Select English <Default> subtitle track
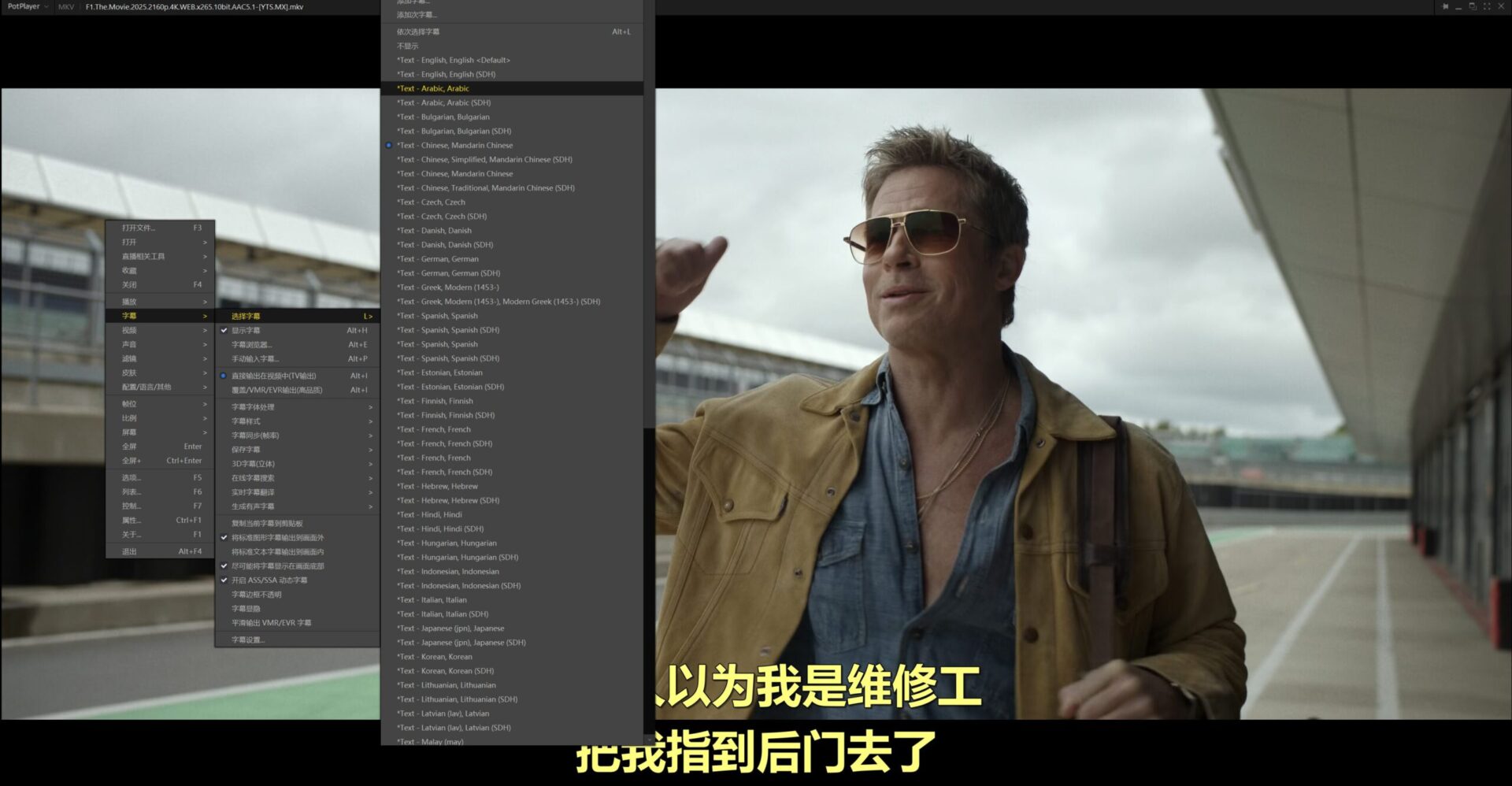The height and width of the screenshot is (786, 1512). point(512,60)
